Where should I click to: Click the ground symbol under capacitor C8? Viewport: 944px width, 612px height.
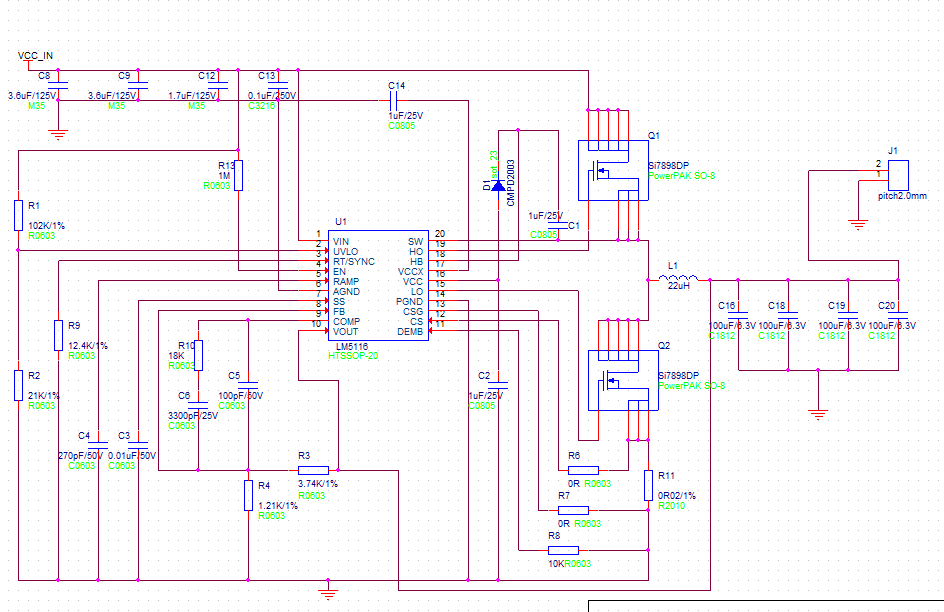click(x=58, y=134)
